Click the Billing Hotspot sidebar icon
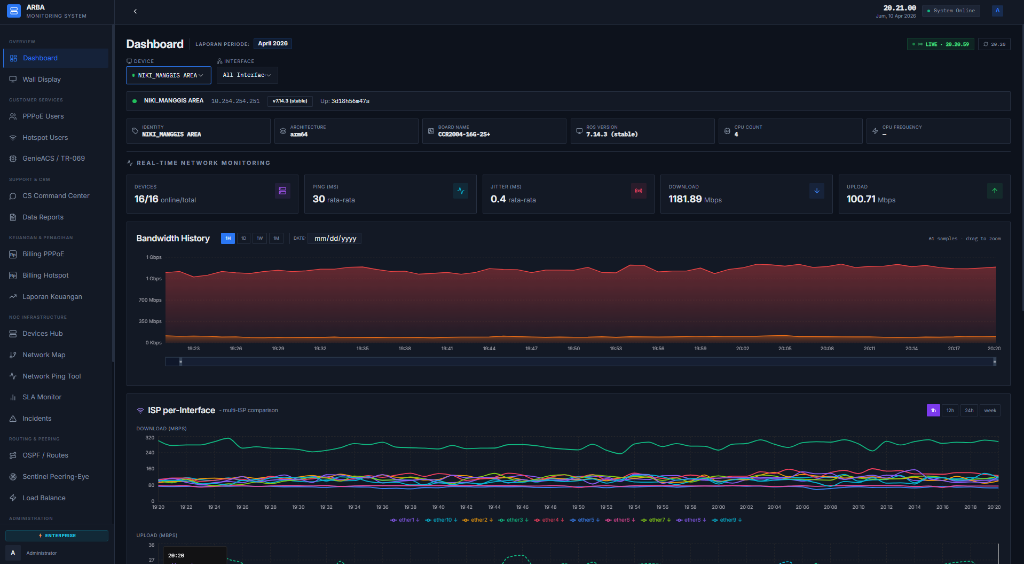This screenshot has height=564, width=1024. [x=14, y=275]
